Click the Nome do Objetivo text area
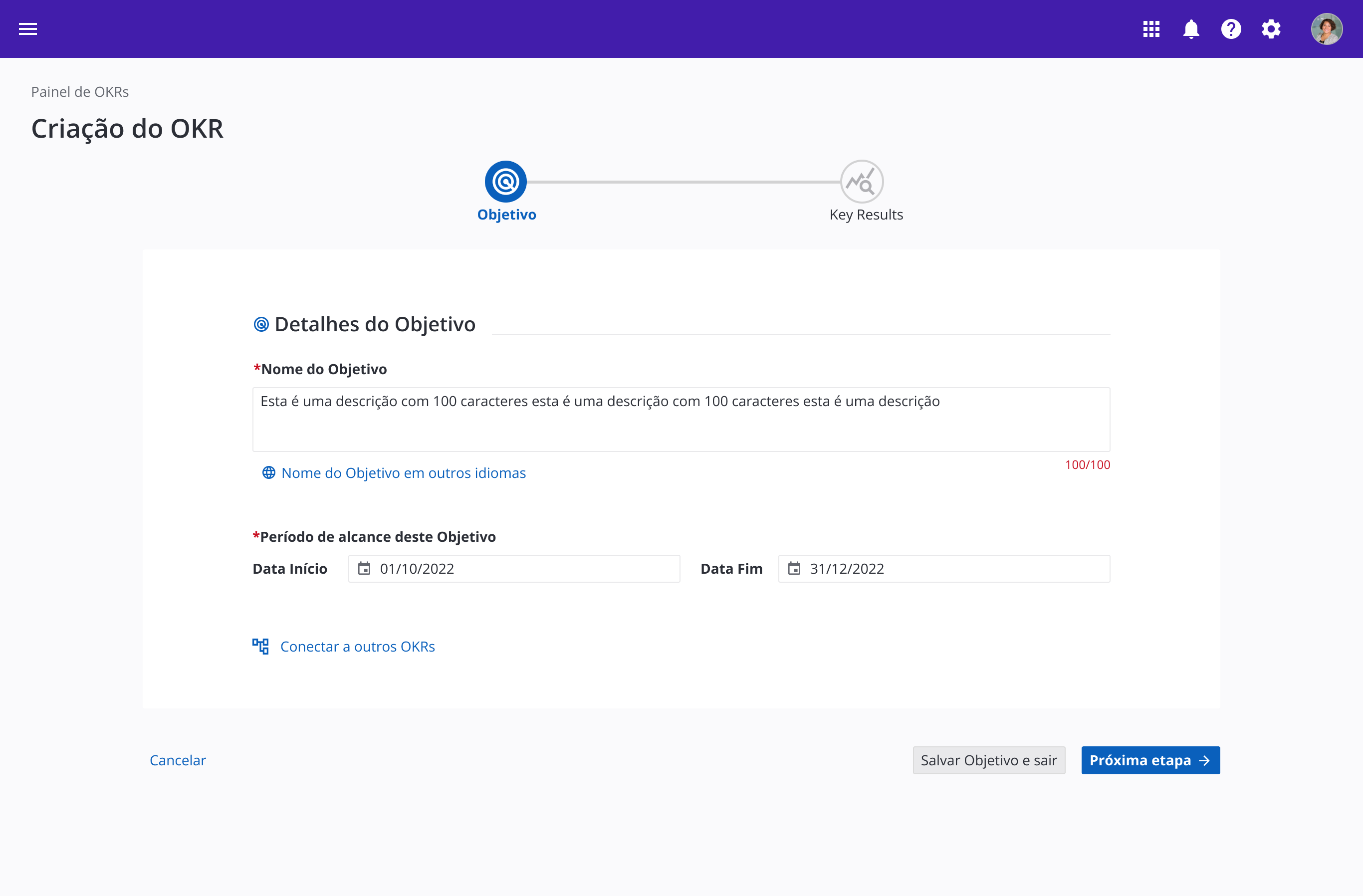Screen dimensions: 1363x896 coord(681,420)
